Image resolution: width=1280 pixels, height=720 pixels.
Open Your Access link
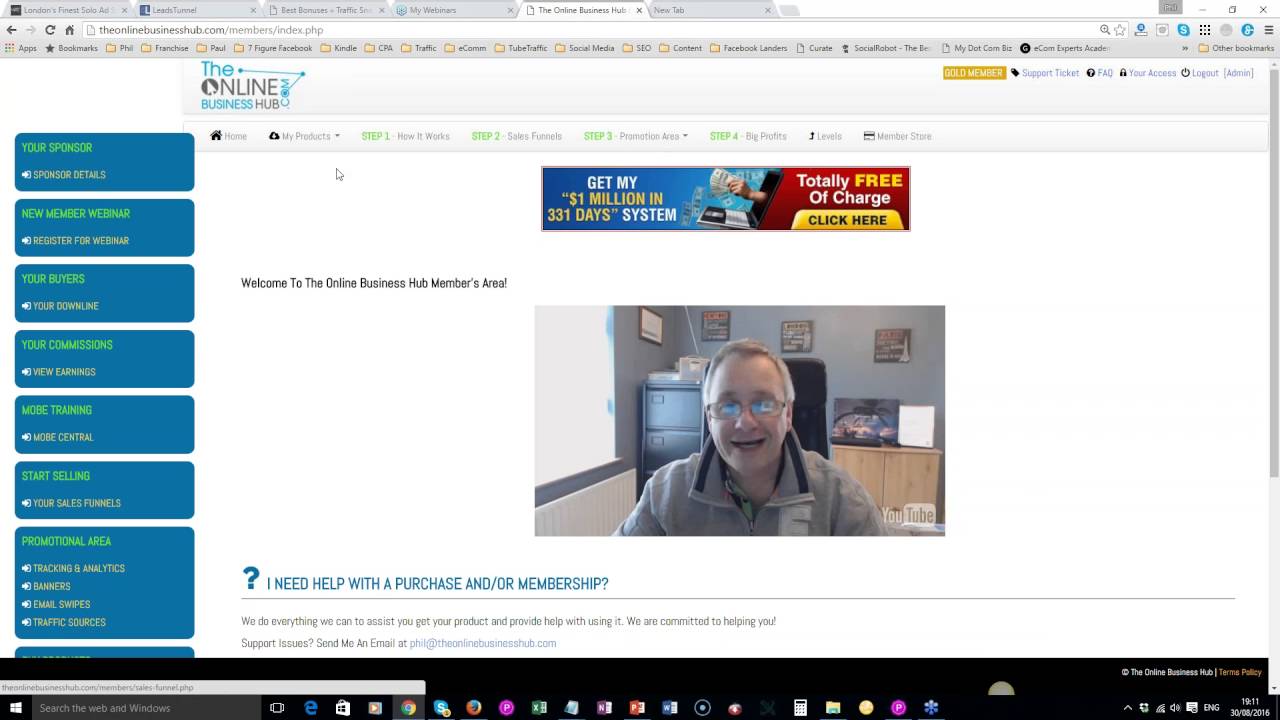[x=1147, y=73]
